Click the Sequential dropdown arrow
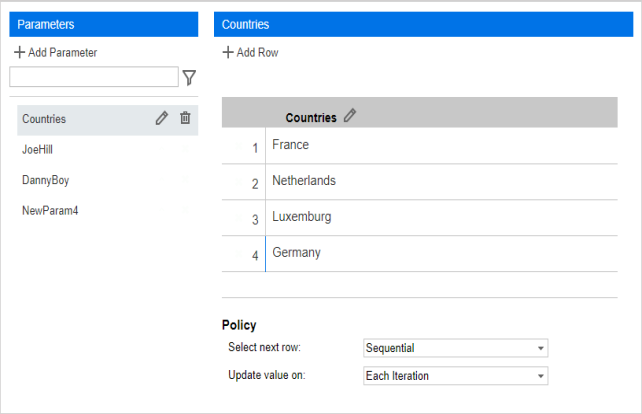Screen dimensions: 642x414 pos(540,348)
